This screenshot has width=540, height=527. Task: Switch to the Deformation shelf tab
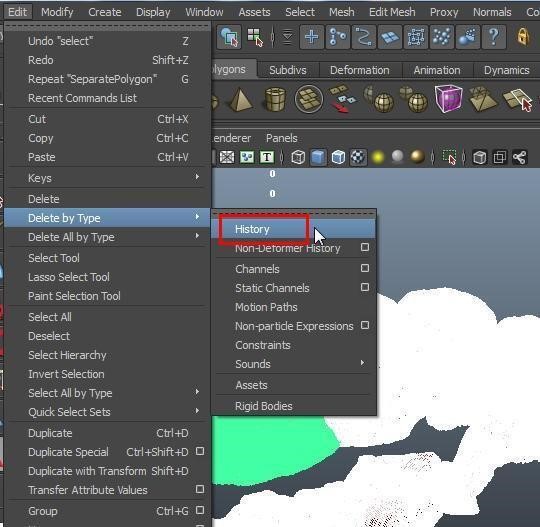360,70
